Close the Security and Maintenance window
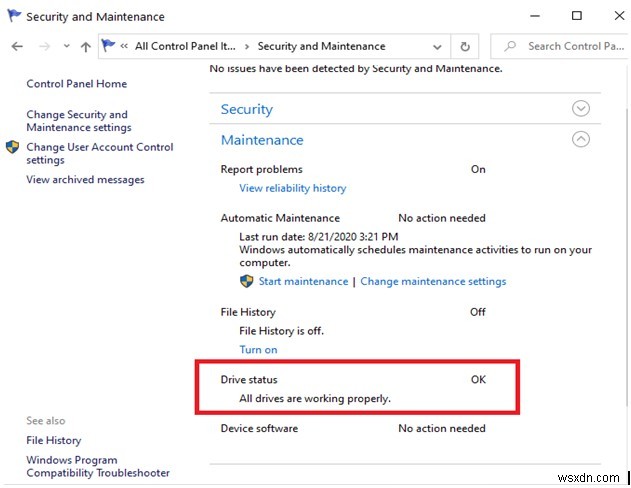The height and width of the screenshot is (488, 631). click(x=619, y=16)
